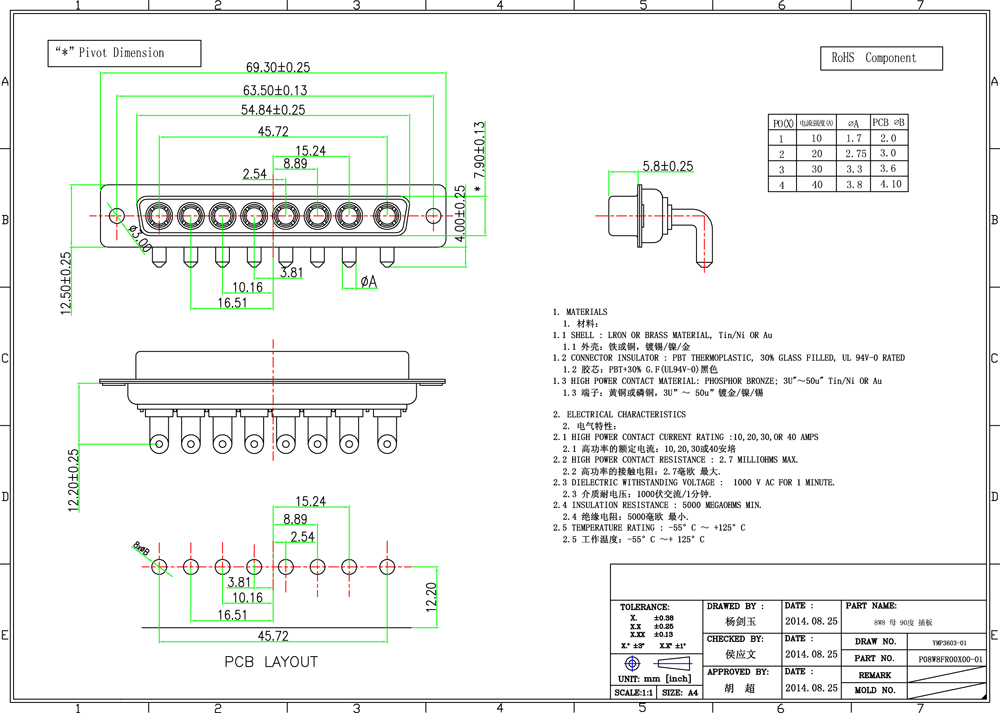This screenshot has height=713, width=1000.
Task: Select the 4.10 cell in PCB øB column
Action: point(889,184)
